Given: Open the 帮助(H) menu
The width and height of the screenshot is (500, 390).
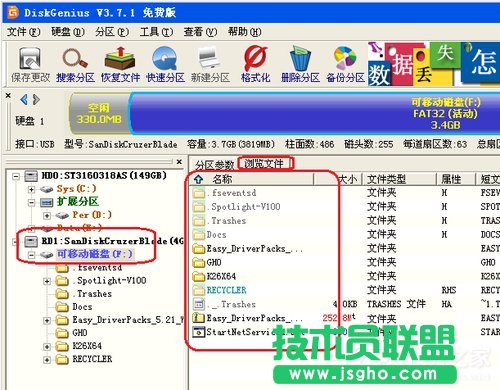Looking at the screenshot, I should pyautogui.click(x=244, y=32).
